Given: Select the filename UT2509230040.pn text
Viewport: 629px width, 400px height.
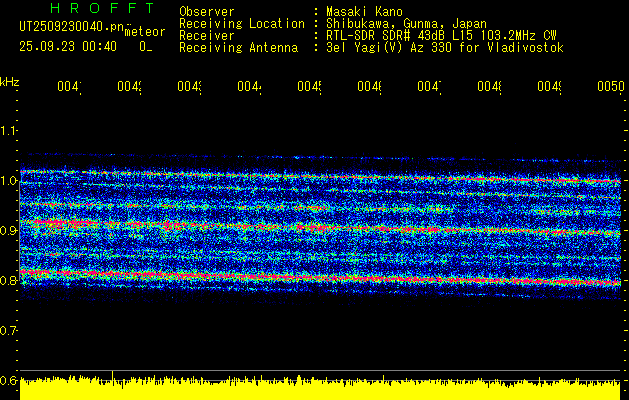Looking at the screenshot, I should point(72,27).
